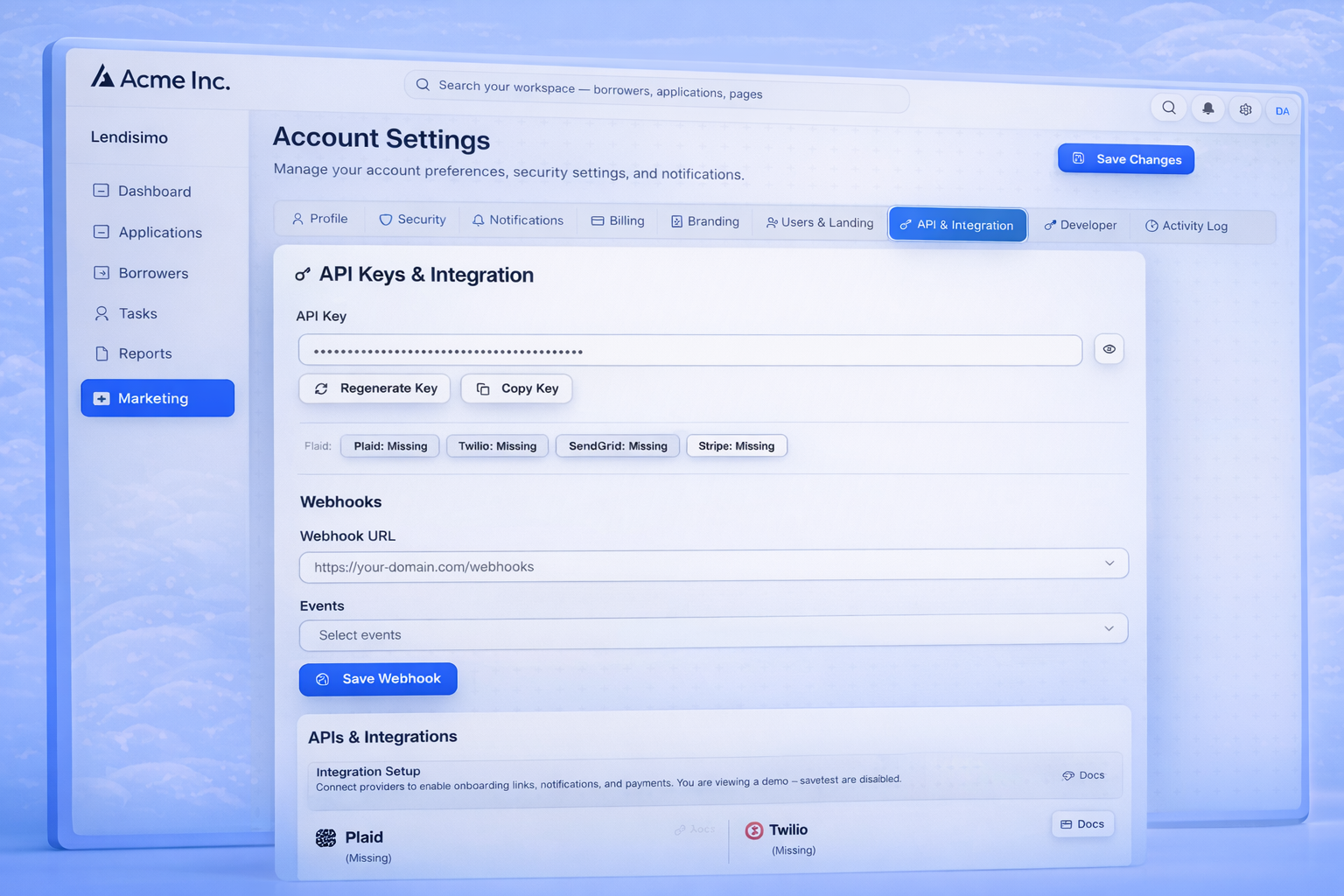
Task: Click the Regenerate Key button
Action: [x=374, y=388]
